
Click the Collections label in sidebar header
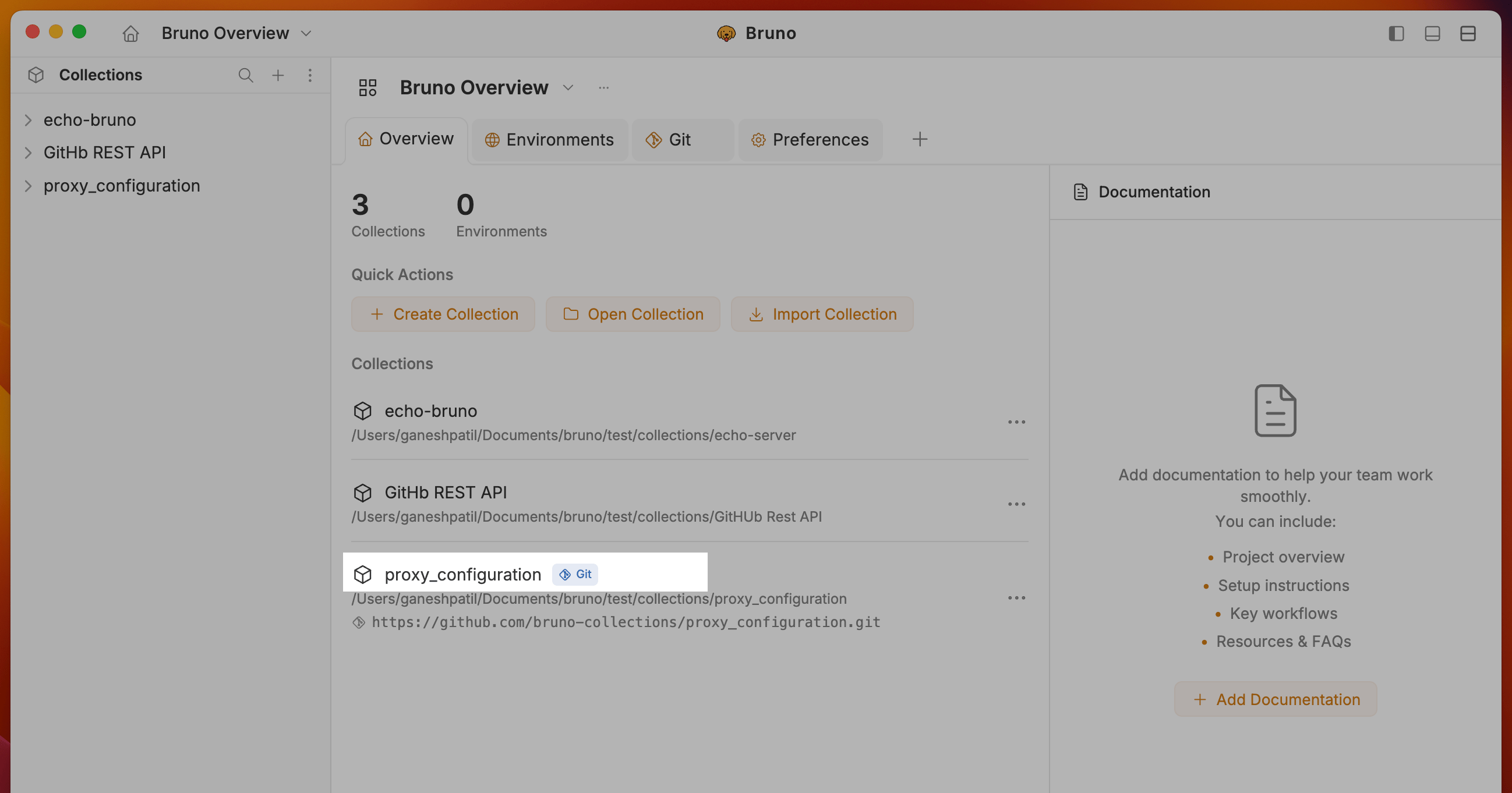[100, 75]
